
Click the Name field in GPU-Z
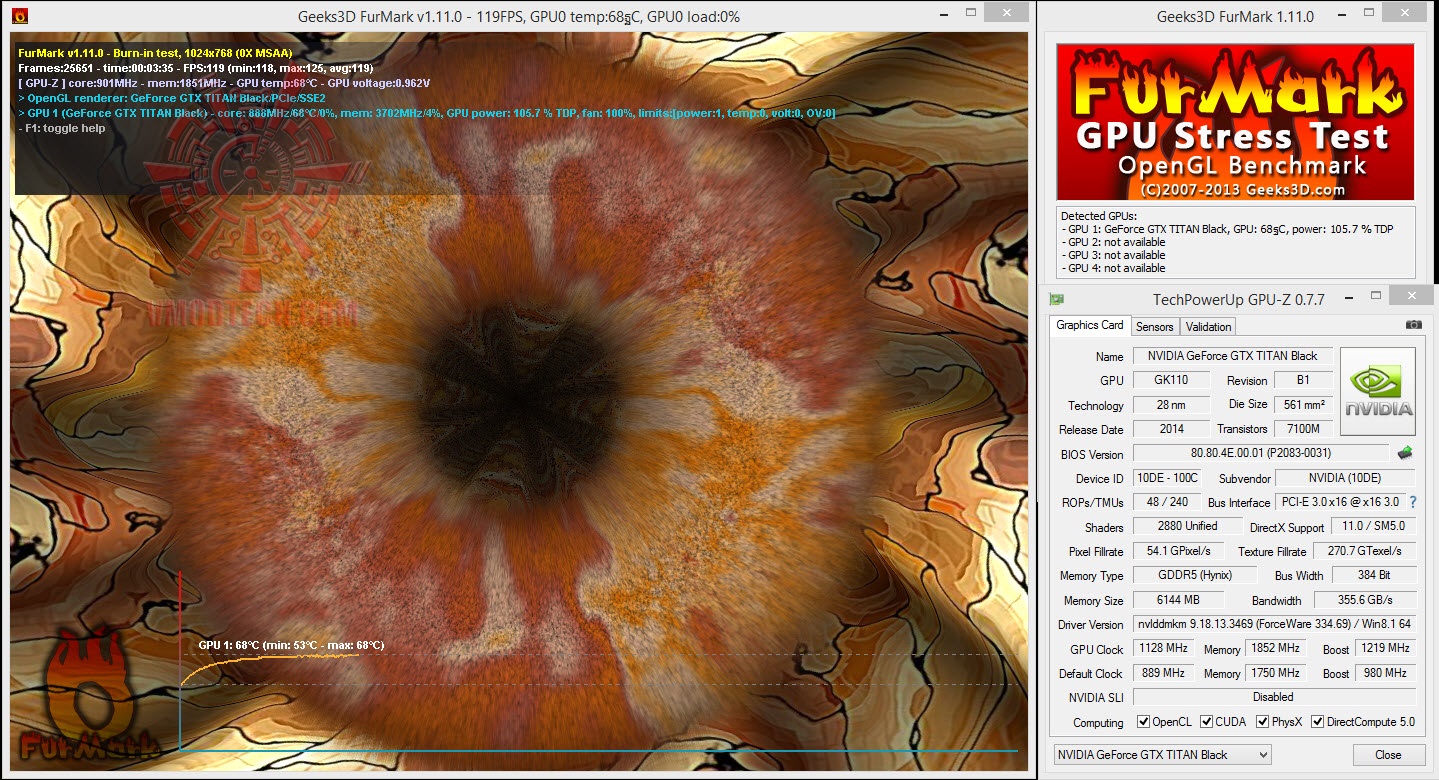[x=1232, y=356]
